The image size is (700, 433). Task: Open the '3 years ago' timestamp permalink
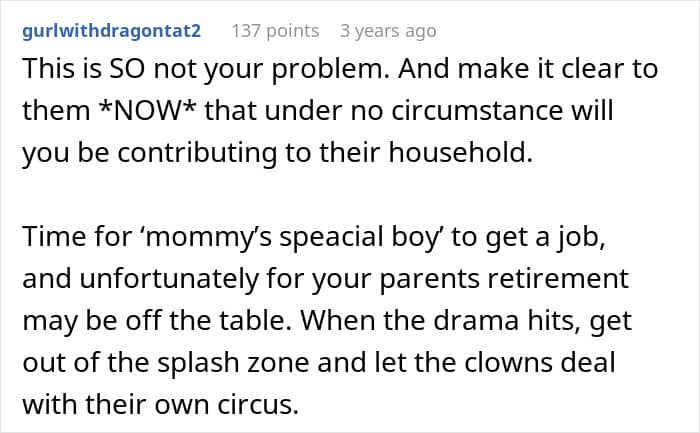point(388,31)
